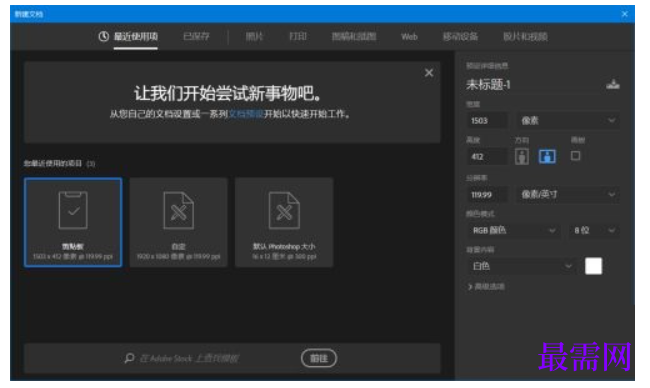650x388 pixels.
Task: Click the save preset icon beside 未标题-1
Action: click(x=613, y=85)
